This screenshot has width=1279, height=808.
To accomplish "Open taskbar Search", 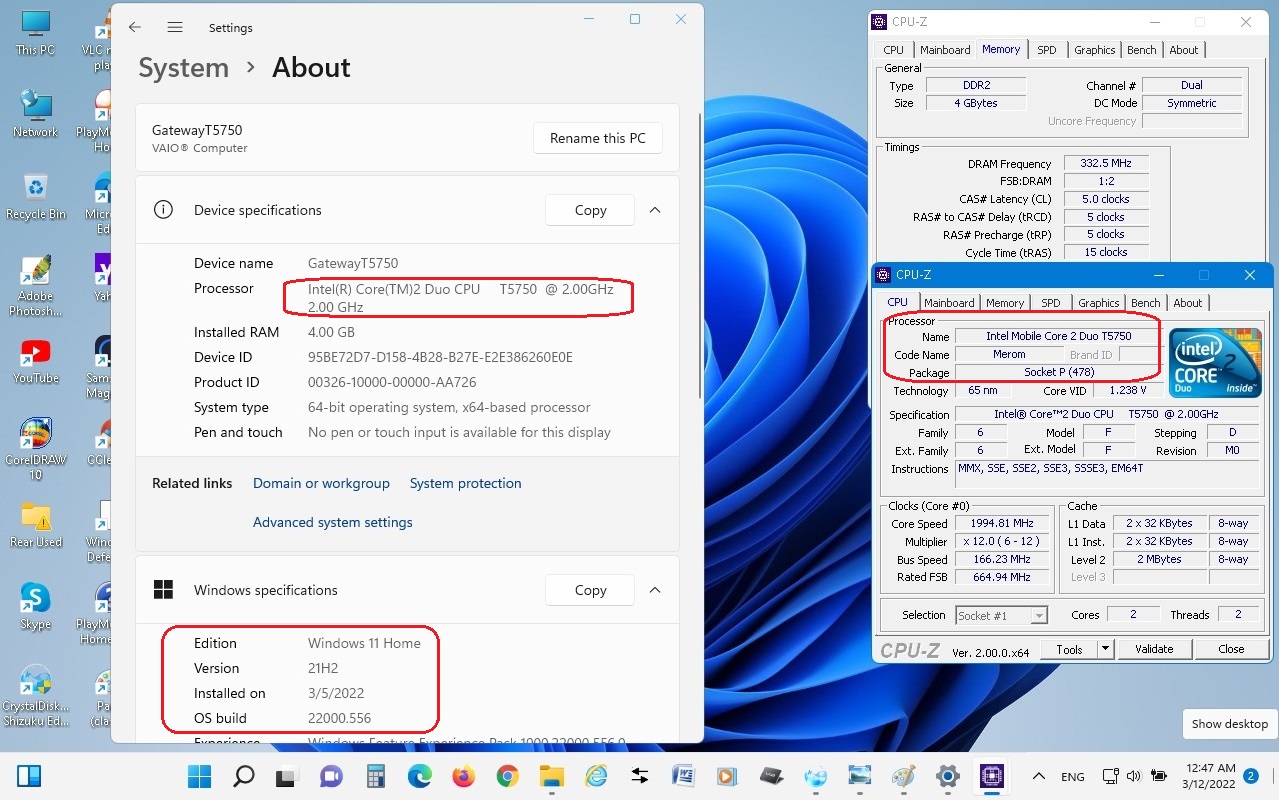I will click(244, 776).
